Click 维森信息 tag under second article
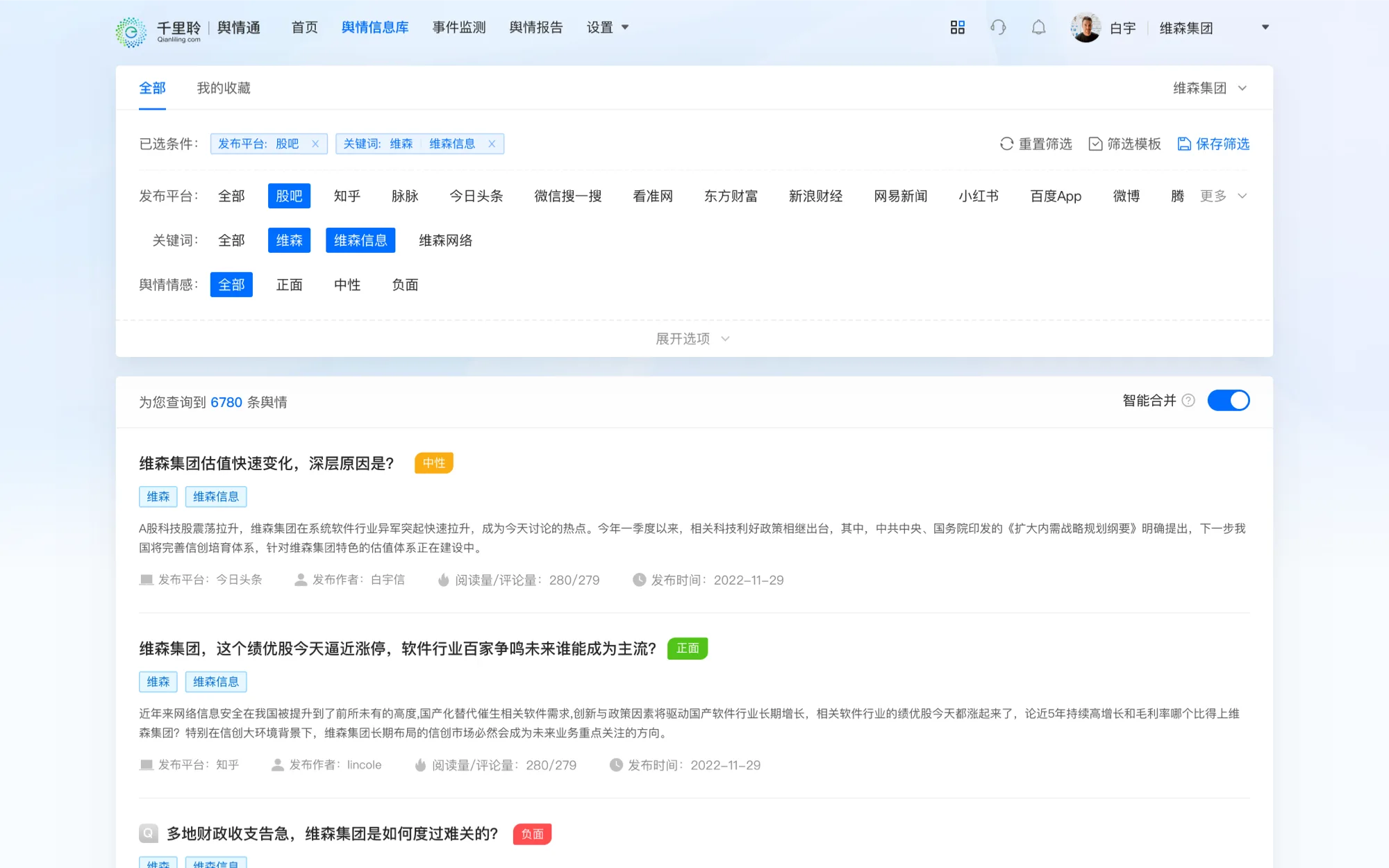The height and width of the screenshot is (868, 1389). tap(216, 682)
